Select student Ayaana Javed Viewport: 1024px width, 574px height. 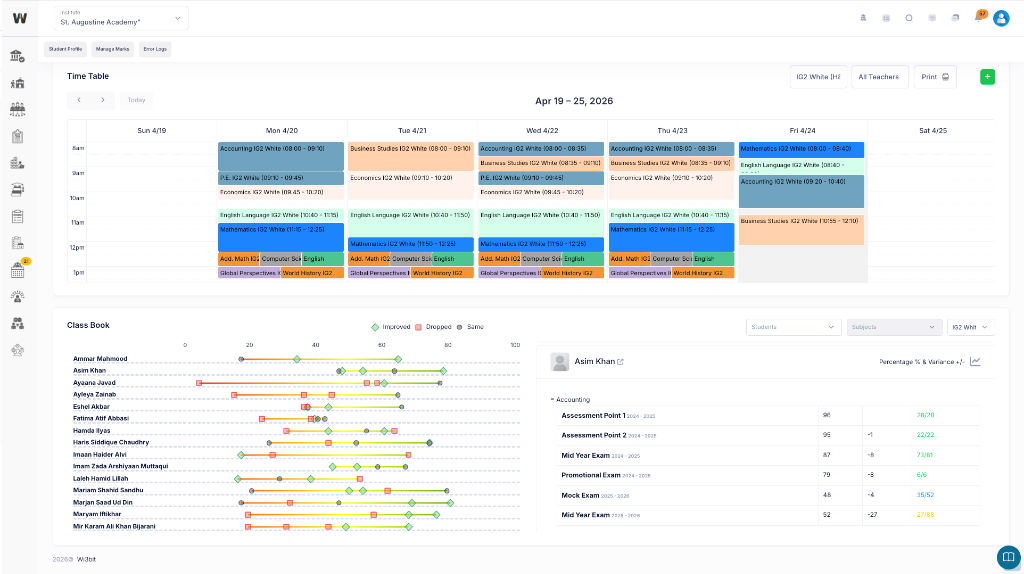pos(94,383)
